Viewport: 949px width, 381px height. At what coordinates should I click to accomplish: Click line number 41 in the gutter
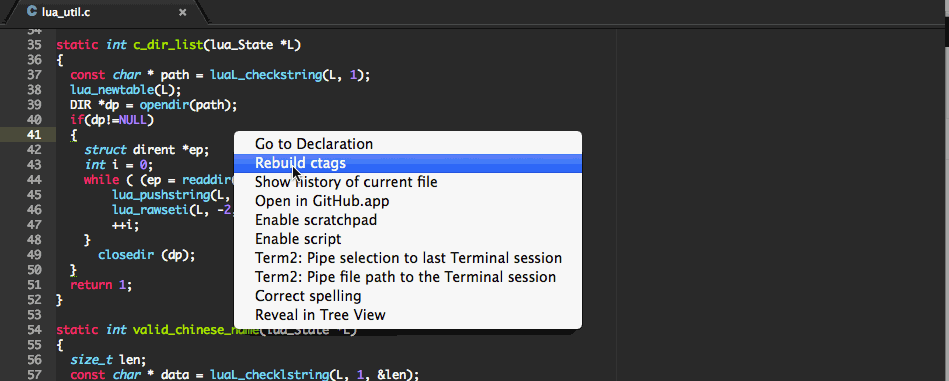pos(34,134)
